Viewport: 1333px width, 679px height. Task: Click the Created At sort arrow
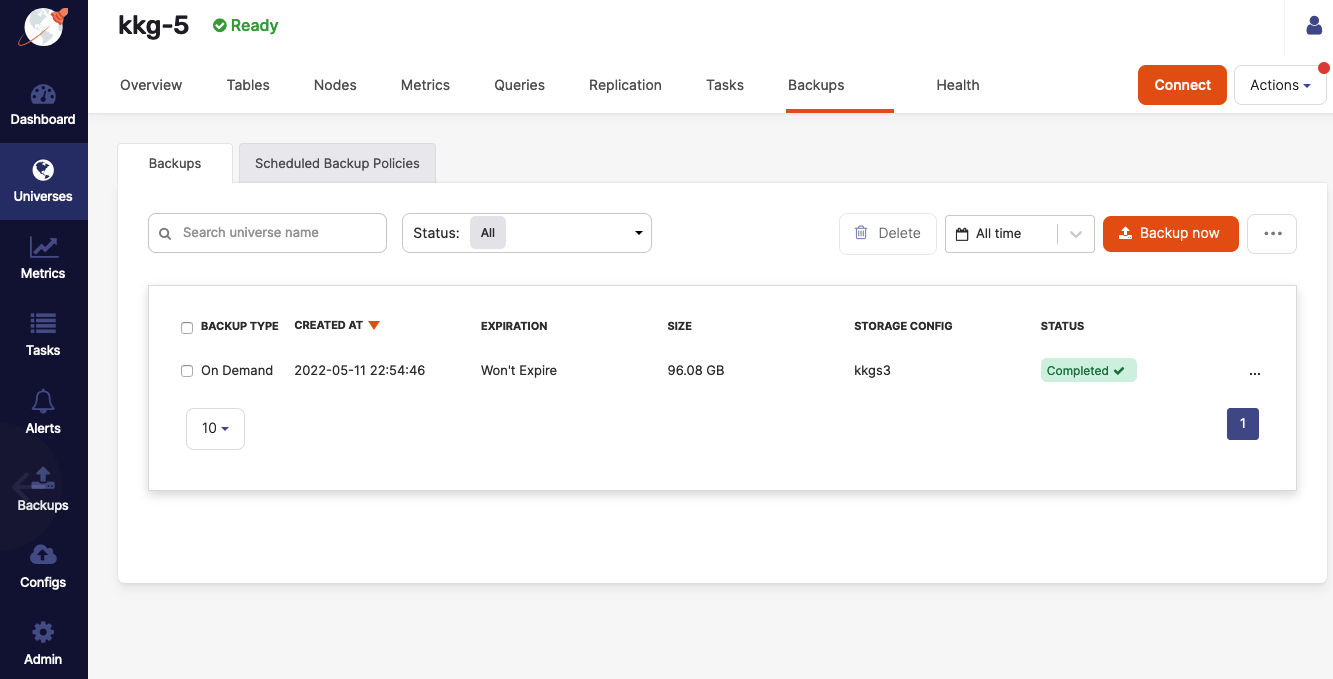374,325
